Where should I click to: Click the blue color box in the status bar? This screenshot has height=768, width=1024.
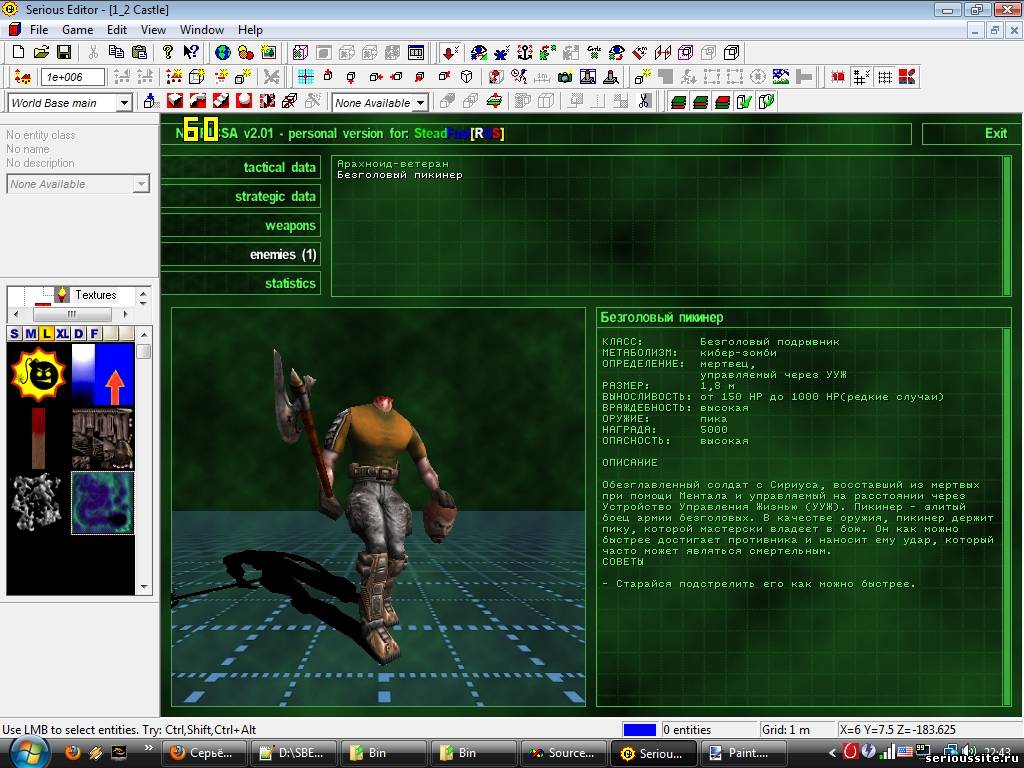(639, 729)
